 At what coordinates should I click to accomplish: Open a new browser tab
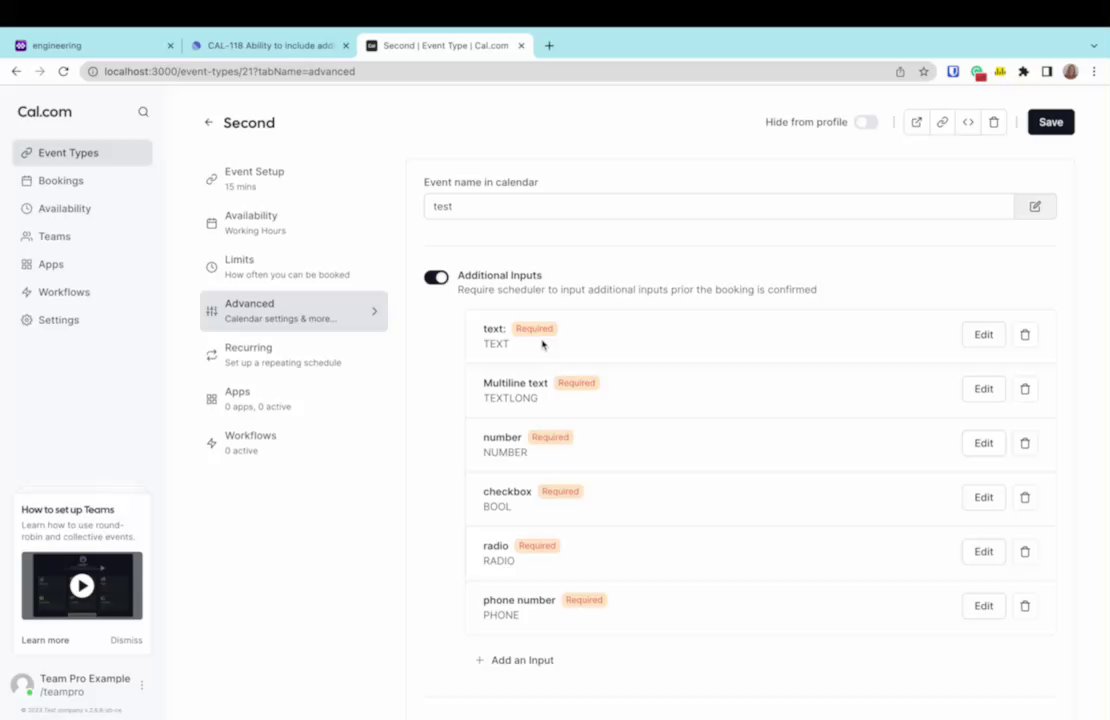click(x=549, y=45)
